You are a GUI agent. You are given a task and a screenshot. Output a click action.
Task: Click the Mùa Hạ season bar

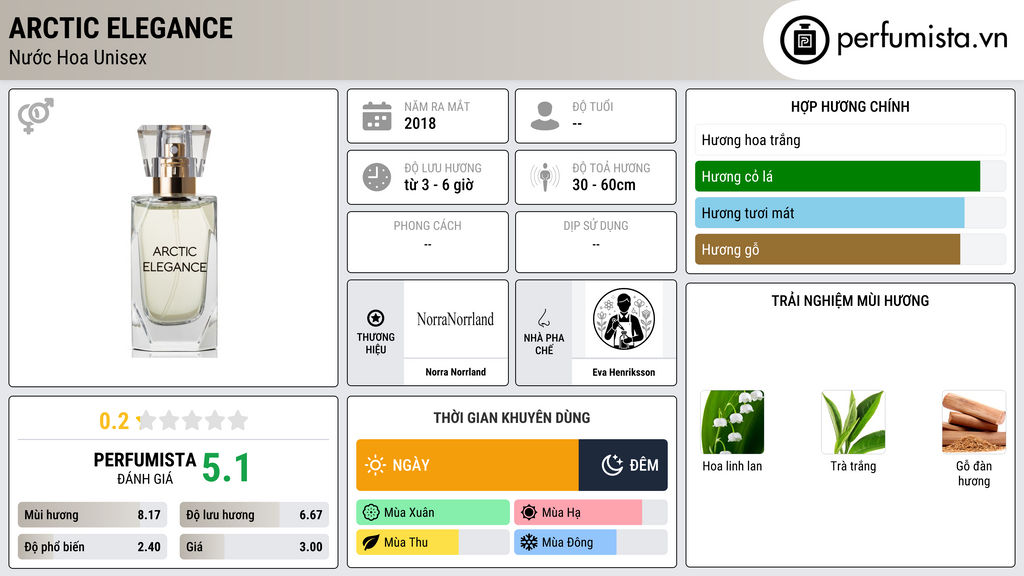(x=591, y=513)
